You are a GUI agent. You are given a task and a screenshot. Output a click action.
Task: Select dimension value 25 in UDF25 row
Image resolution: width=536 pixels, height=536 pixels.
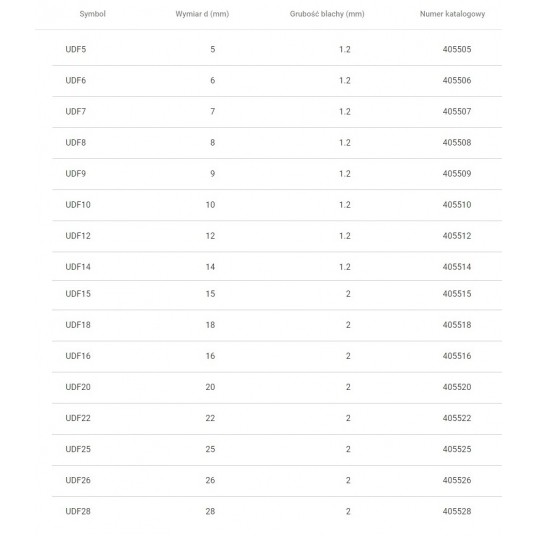[x=210, y=450]
